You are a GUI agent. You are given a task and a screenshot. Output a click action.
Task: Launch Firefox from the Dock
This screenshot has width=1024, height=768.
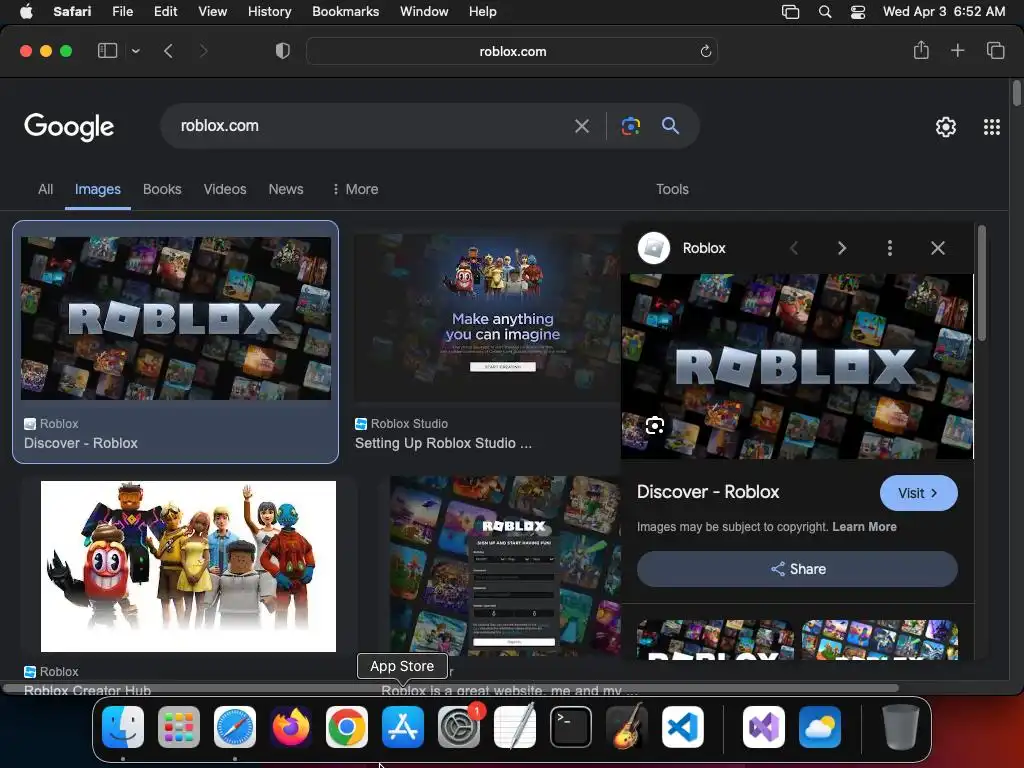[291, 727]
